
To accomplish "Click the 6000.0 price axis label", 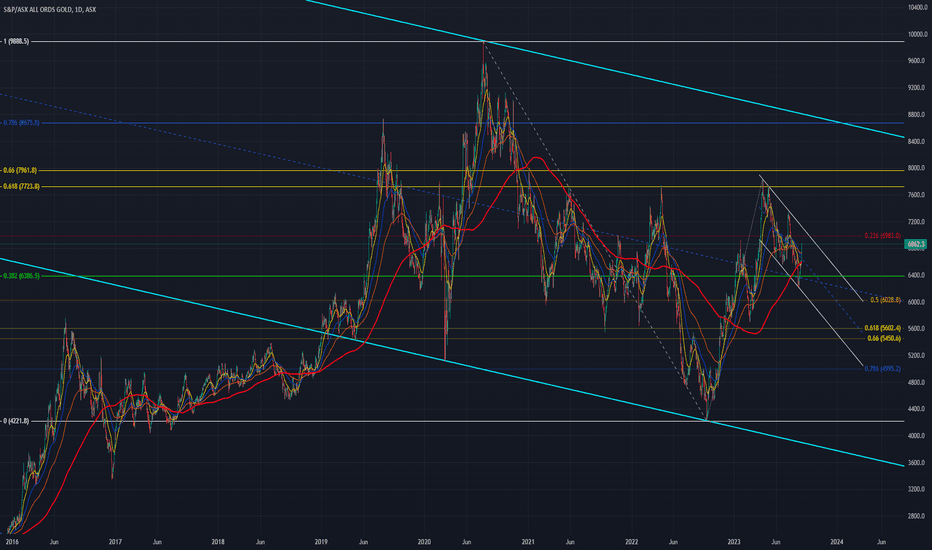I will pyautogui.click(x=916, y=302).
